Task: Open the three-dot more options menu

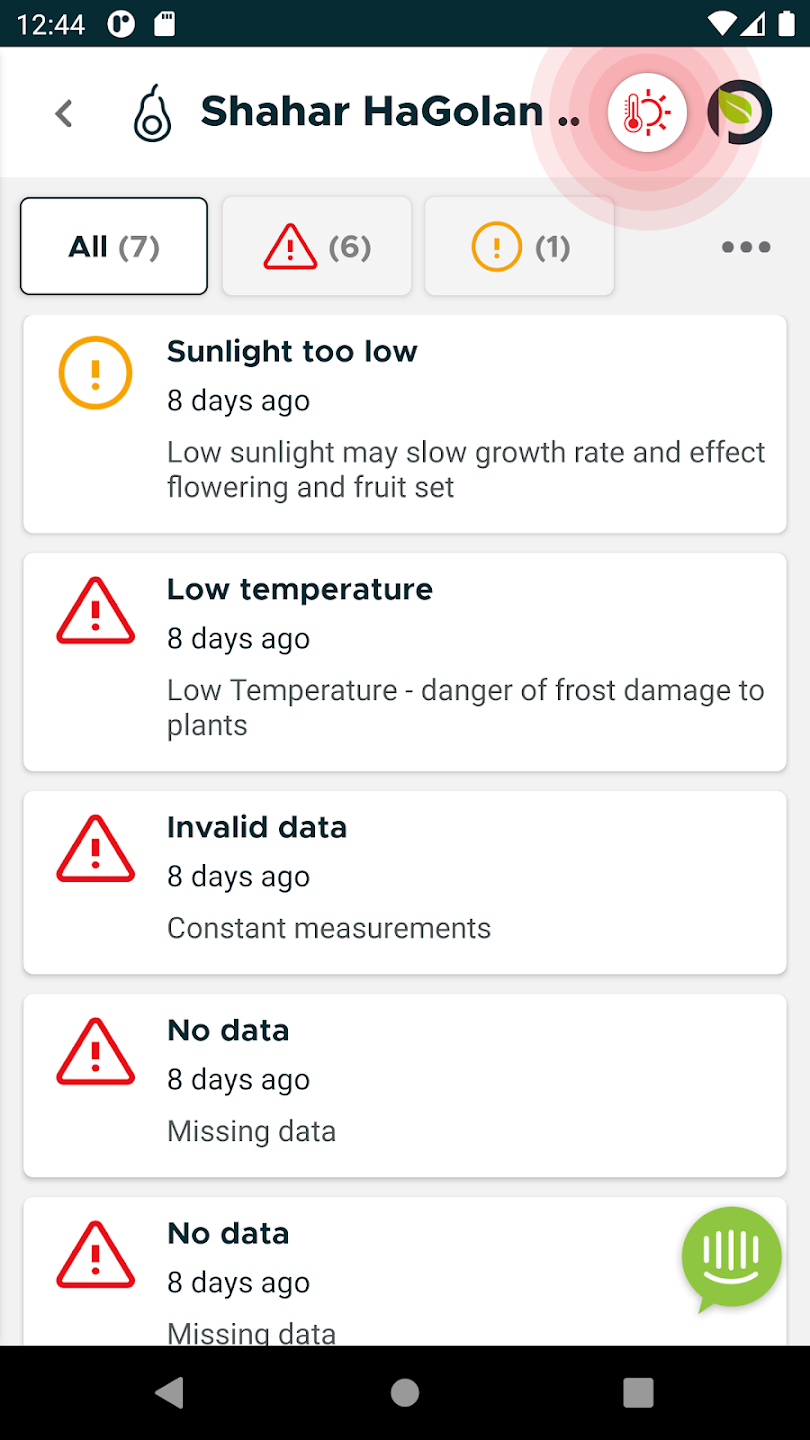Action: coord(746,247)
